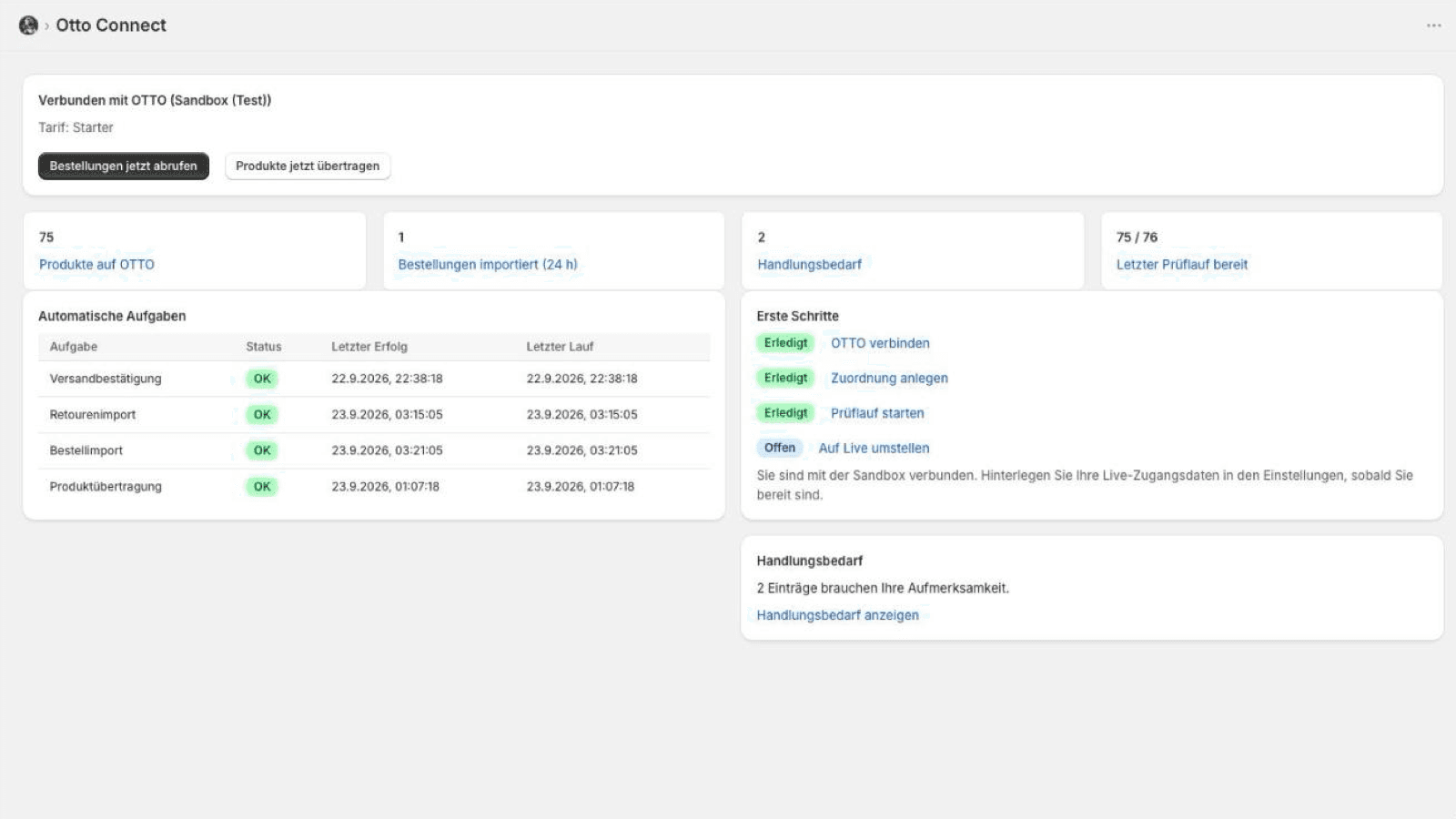The width and height of the screenshot is (1456, 819).
Task: Click the 75 / 76 Prüflauf count
Action: 1137,237
